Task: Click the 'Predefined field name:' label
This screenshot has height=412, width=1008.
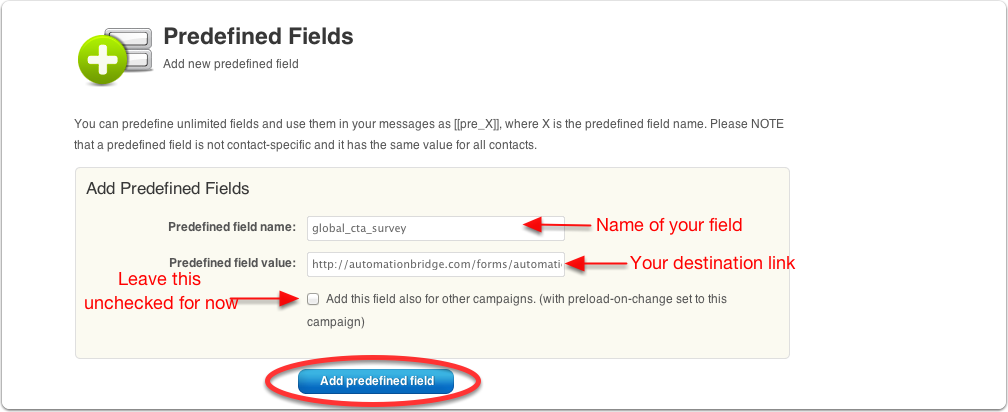Action: click(x=232, y=227)
